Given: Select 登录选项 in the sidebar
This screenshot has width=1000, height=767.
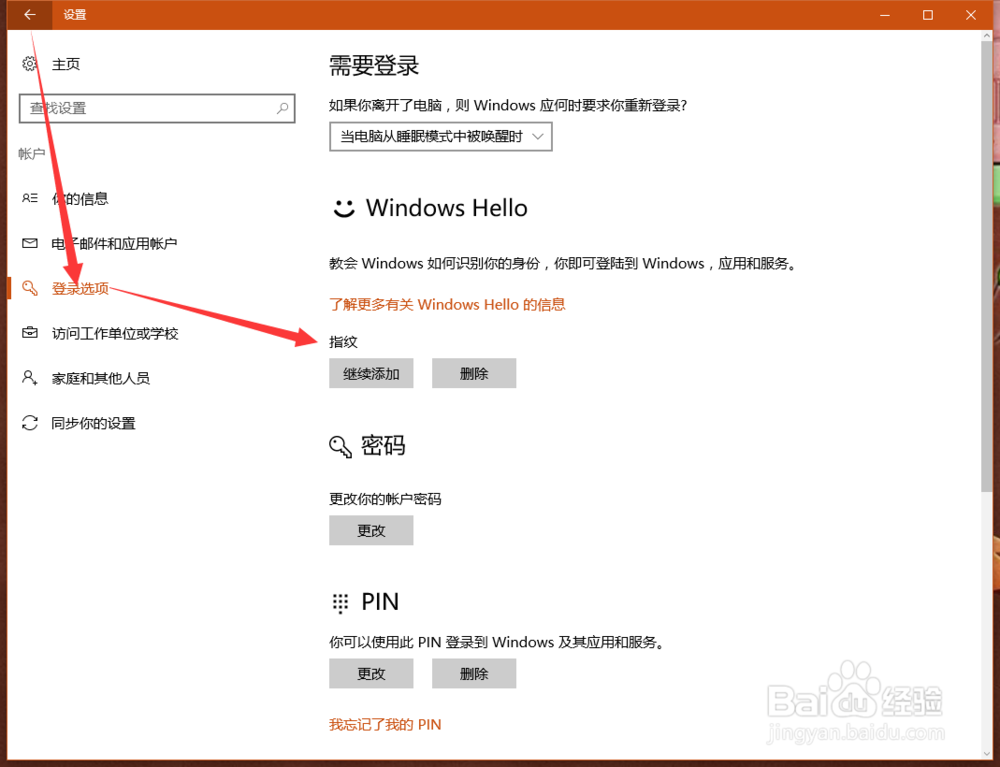Looking at the screenshot, I should (x=80, y=289).
